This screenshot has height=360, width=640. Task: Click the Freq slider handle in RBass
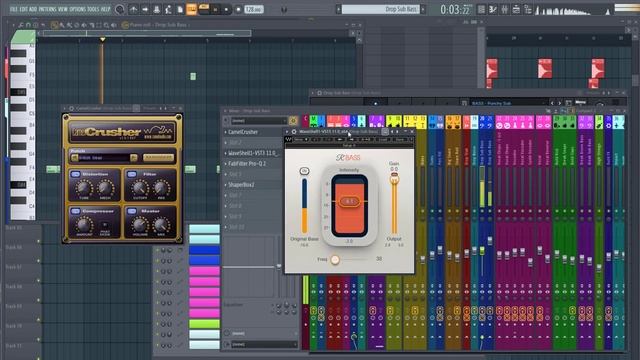click(x=335, y=260)
